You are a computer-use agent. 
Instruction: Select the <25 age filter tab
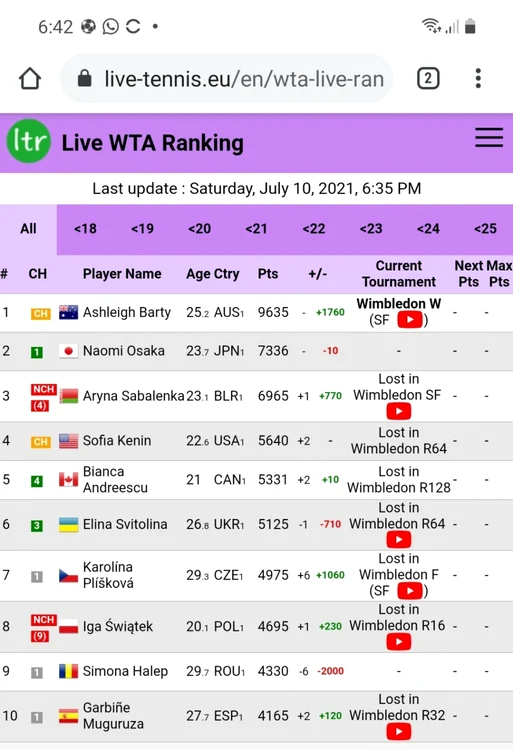485,229
